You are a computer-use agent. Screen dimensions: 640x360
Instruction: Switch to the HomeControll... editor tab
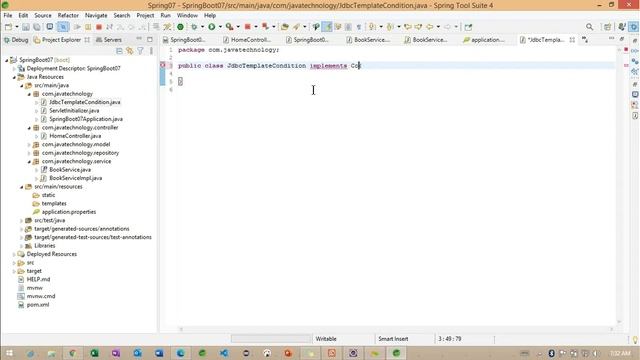click(x=247, y=40)
